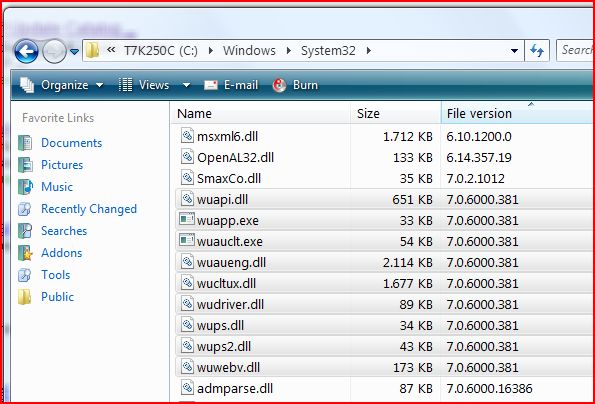This screenshot has height=404, width=595.
Task: Select file wuauclt.exe
Action: pos(230,242)
